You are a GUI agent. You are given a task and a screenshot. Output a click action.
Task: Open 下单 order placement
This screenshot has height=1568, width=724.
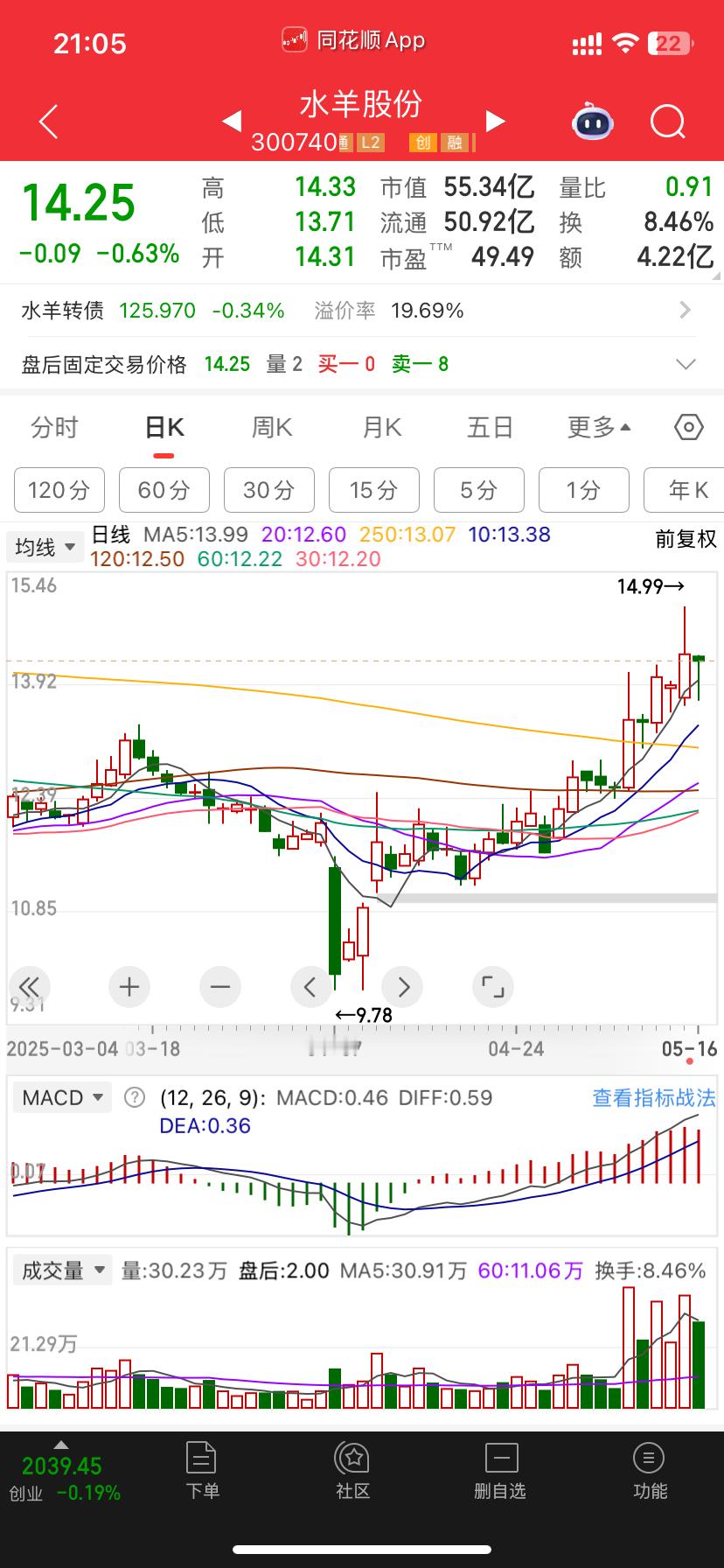coord(202,1471)
